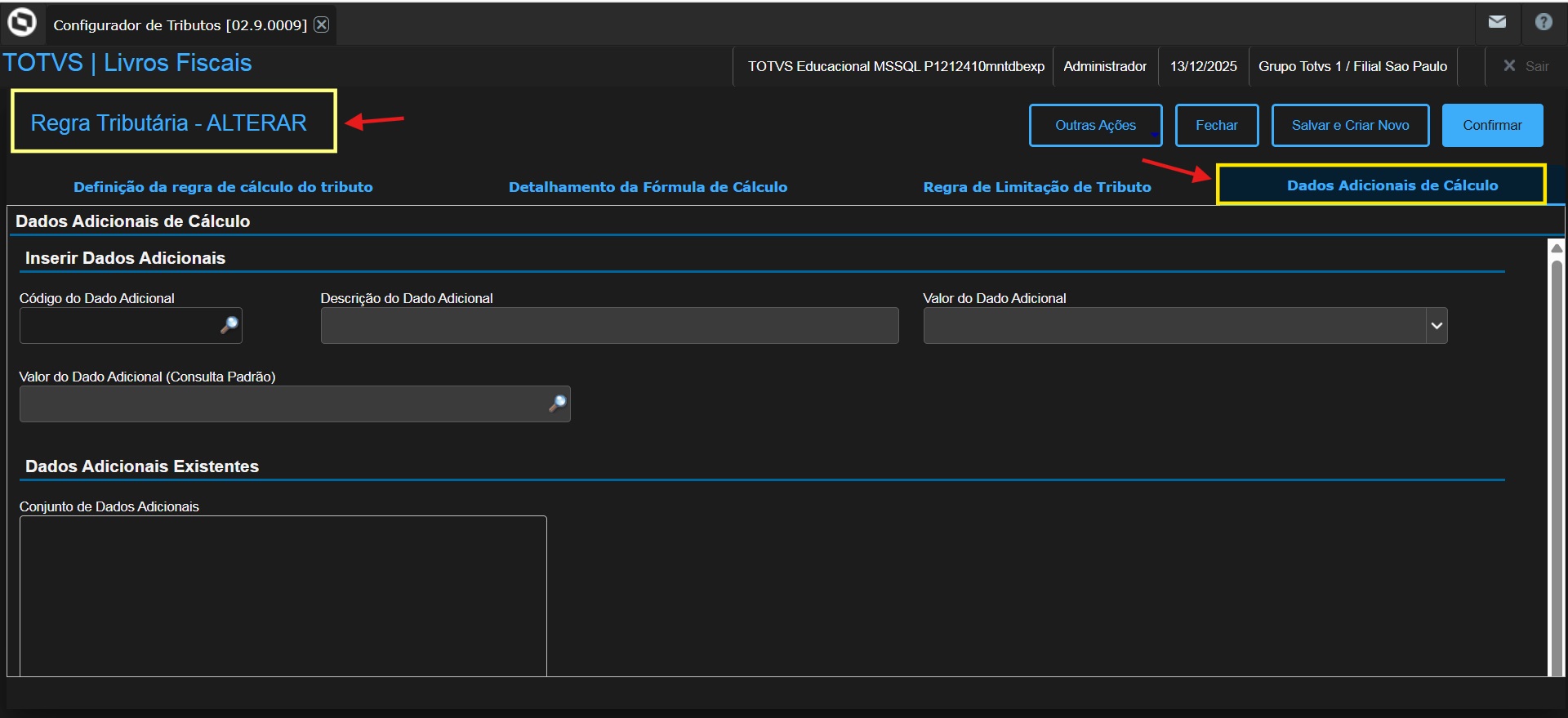Image resolution: width=1568 pixels, height=718 pixels.
Task: Click the Fechar button
Action: click(1216, 125)
